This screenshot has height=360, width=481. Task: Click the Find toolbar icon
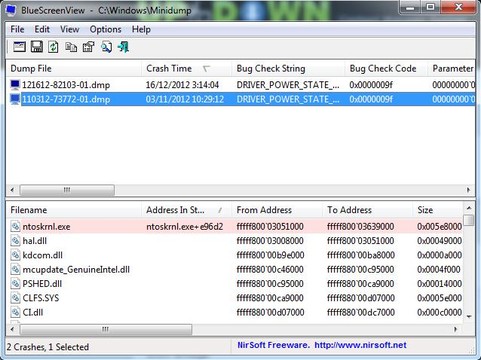point(106,47)
